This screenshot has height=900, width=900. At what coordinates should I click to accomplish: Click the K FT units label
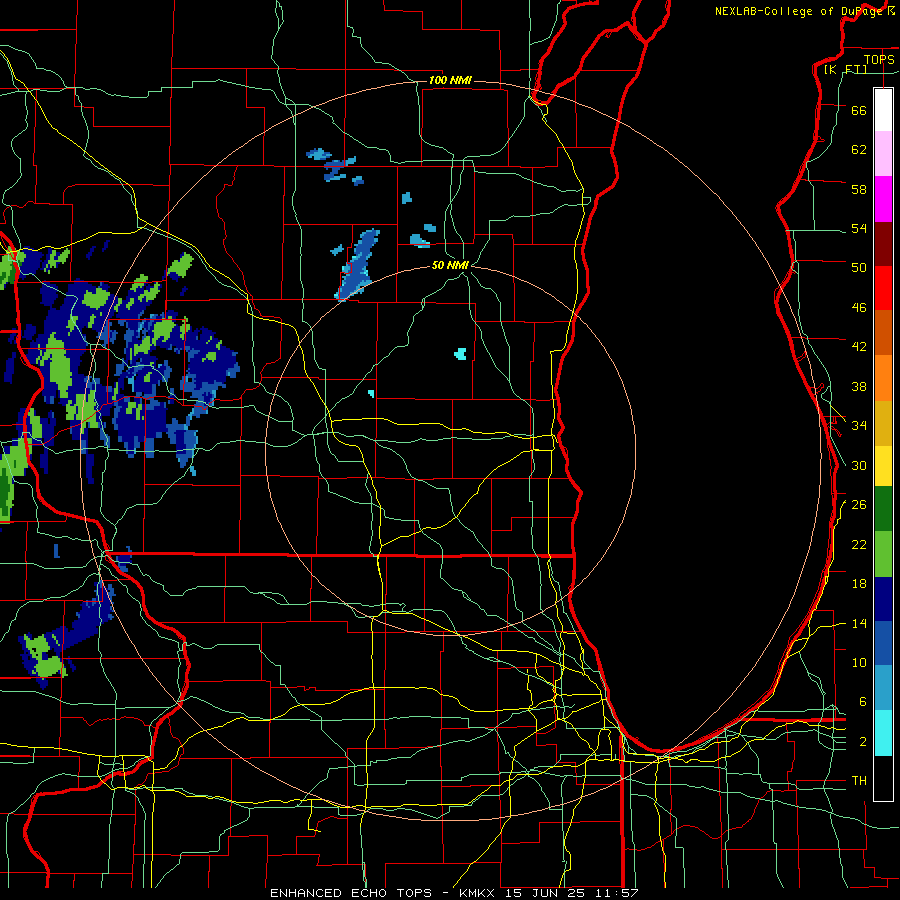pyautogui.click(x=845, y=69)
